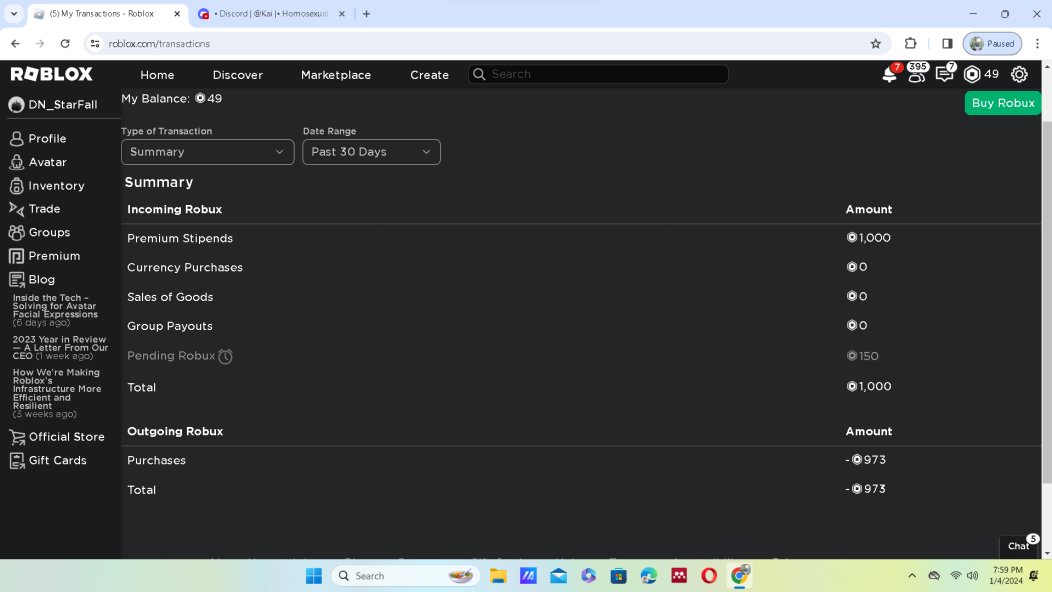Image resolution: width=1052 pixels, height=592 pixels.
Task: Click the Sales of Goods label
Action: point(170,297)
